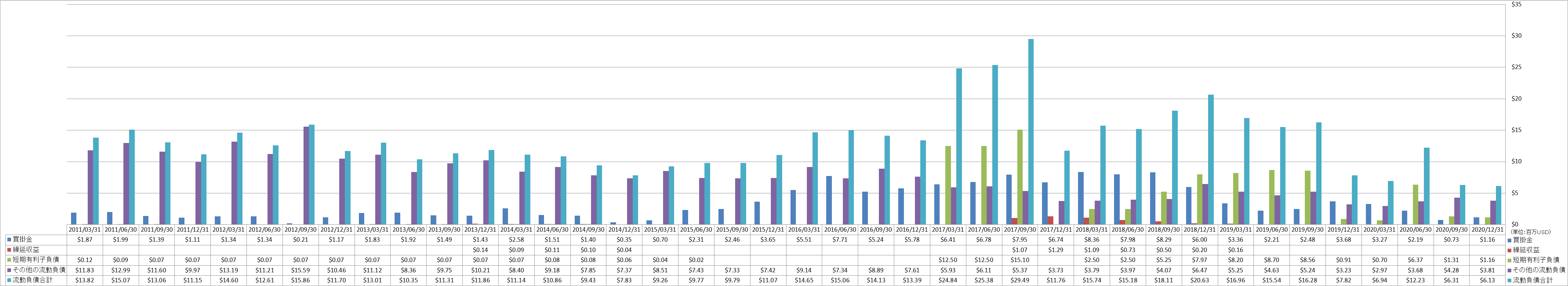Click the $10 axis label
This screenshot has height=286, width=1568.
[x=1516, y=161]
